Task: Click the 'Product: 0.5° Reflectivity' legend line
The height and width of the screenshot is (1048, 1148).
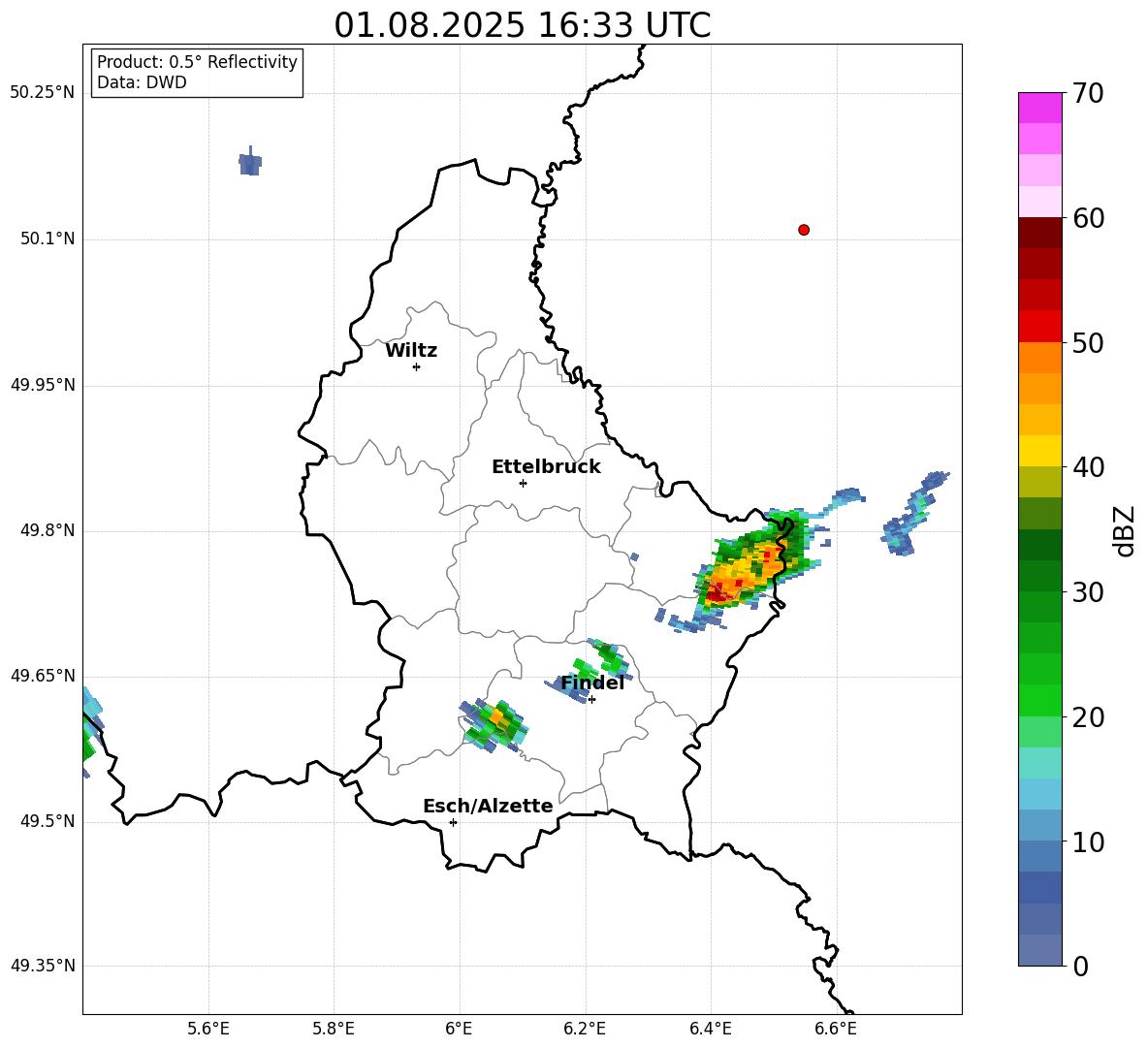Action: pyautogui.click(x=197, y=61)
